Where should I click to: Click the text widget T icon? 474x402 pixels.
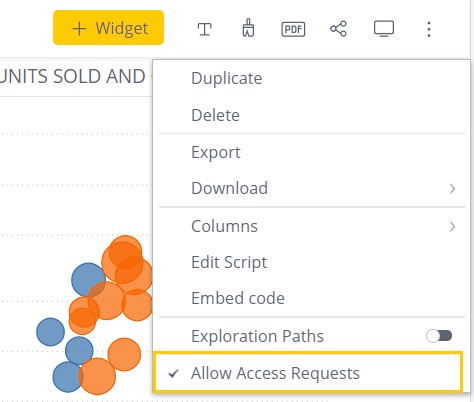pyautogui.click(x=204, y=29)
